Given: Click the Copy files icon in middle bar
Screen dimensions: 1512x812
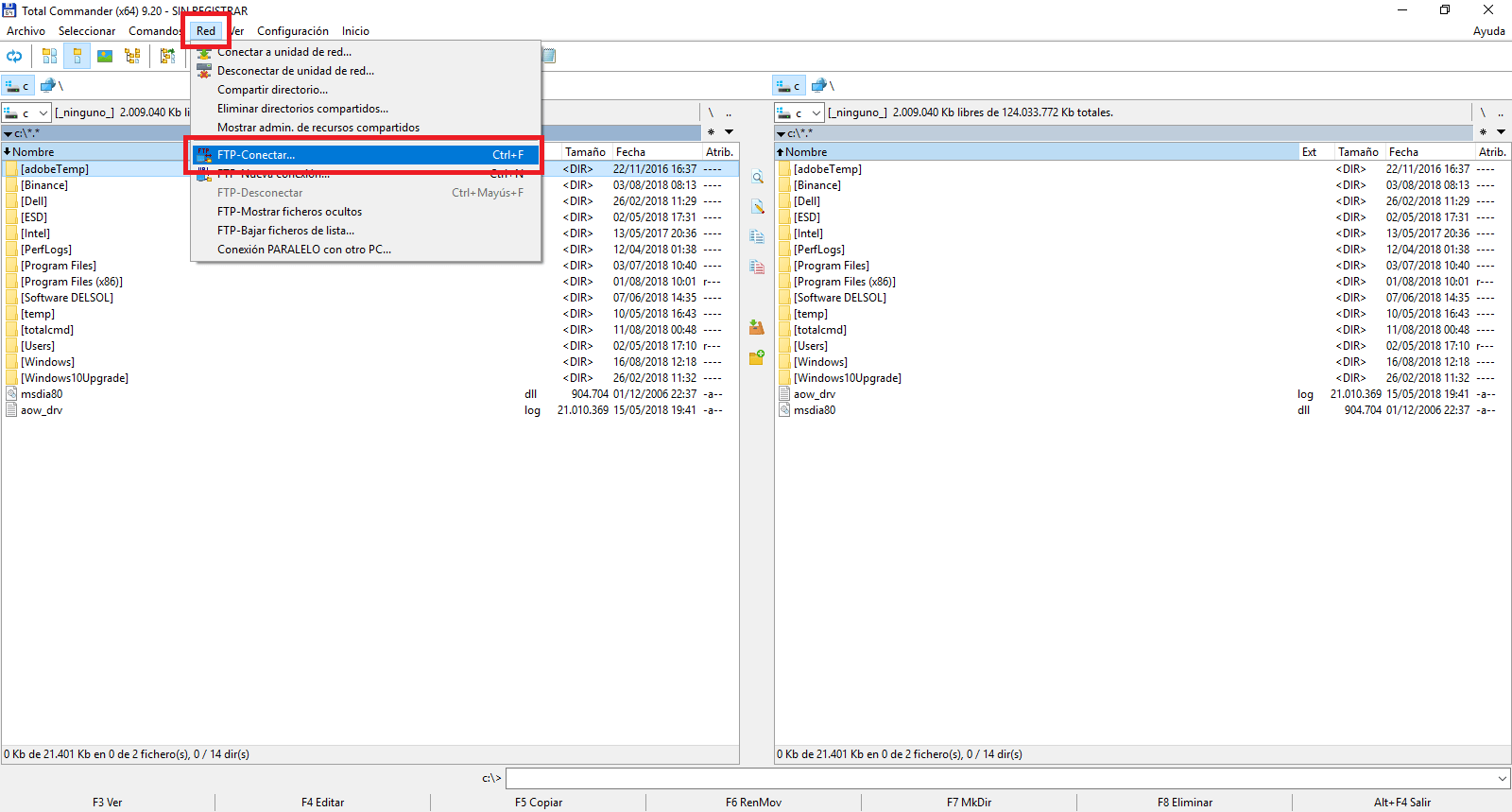Looking at the screenshot, I should pyautogui.click(x=757, y=236).
